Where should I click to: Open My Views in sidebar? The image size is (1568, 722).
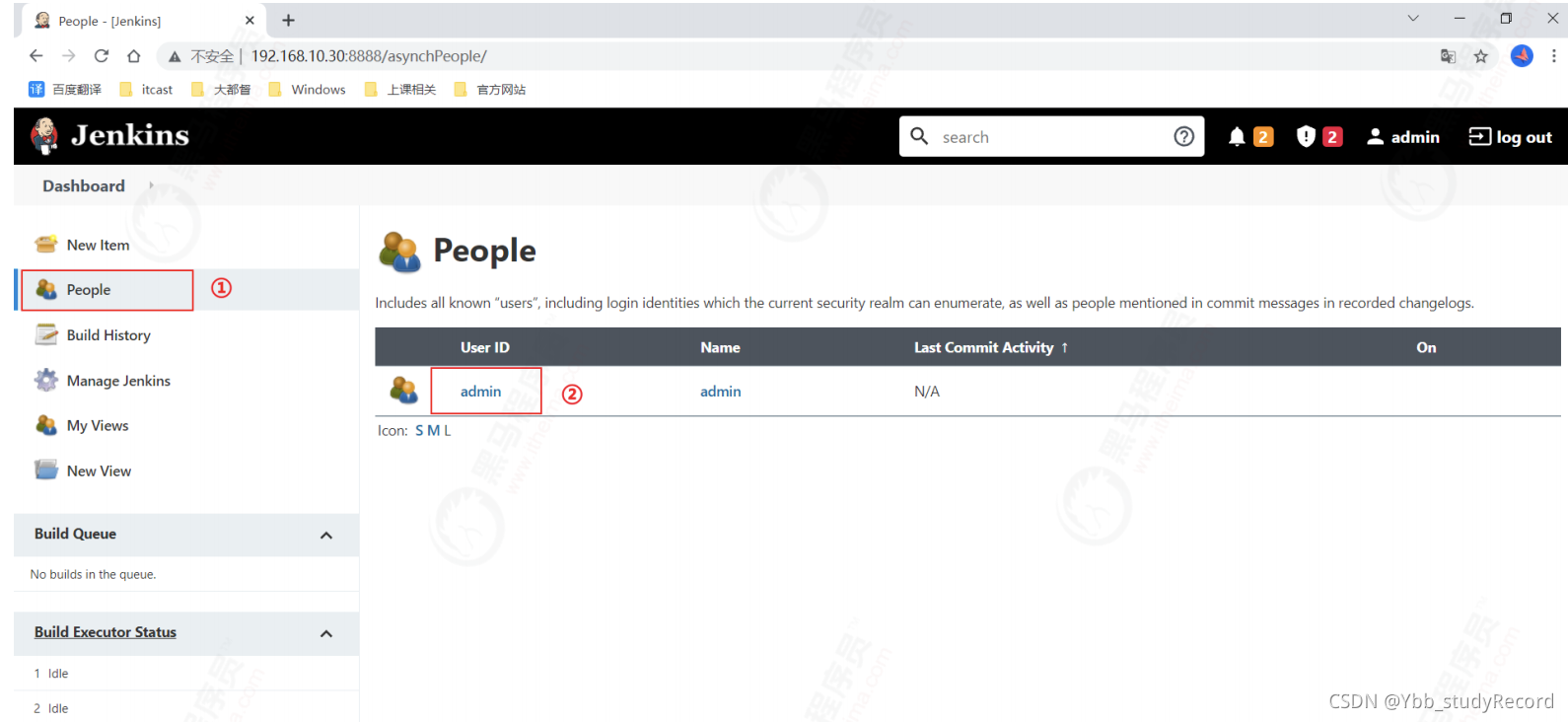point(98,425)
